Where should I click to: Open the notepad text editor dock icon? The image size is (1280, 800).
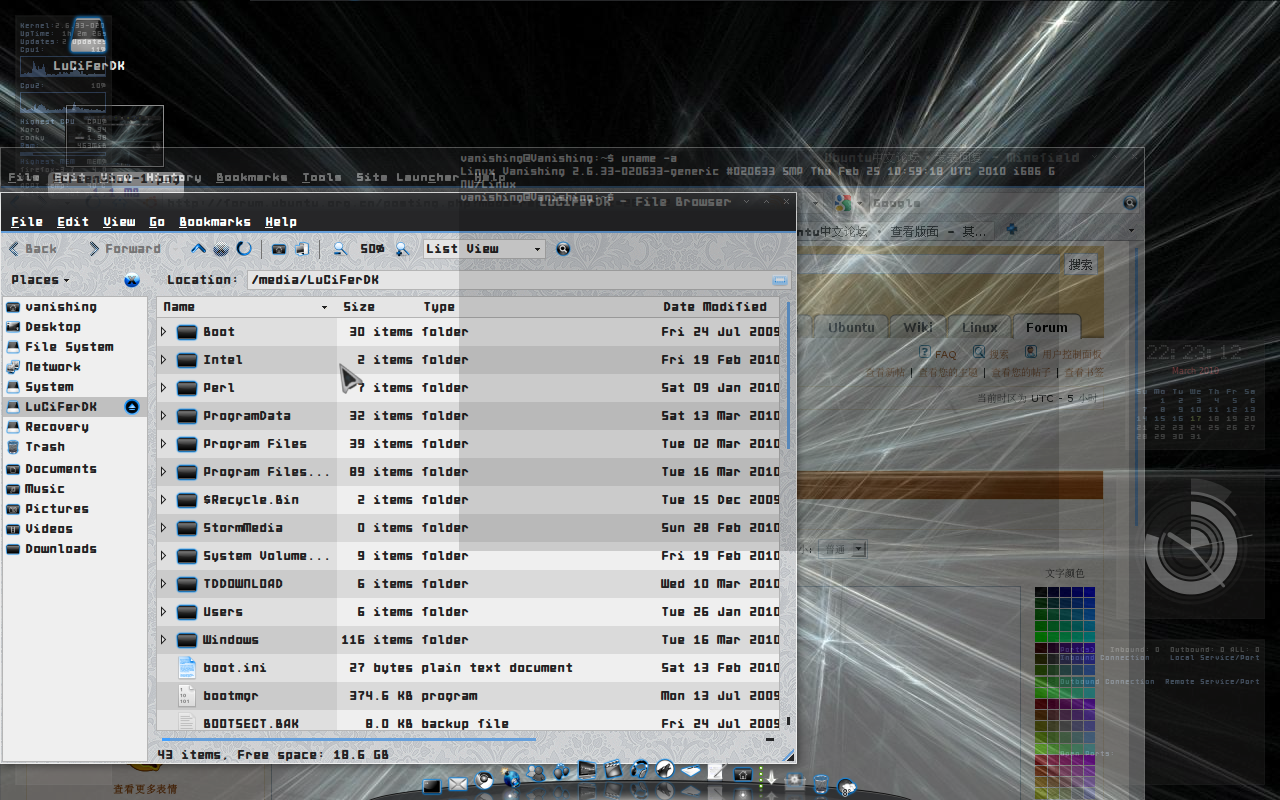[x=714, y=771]
